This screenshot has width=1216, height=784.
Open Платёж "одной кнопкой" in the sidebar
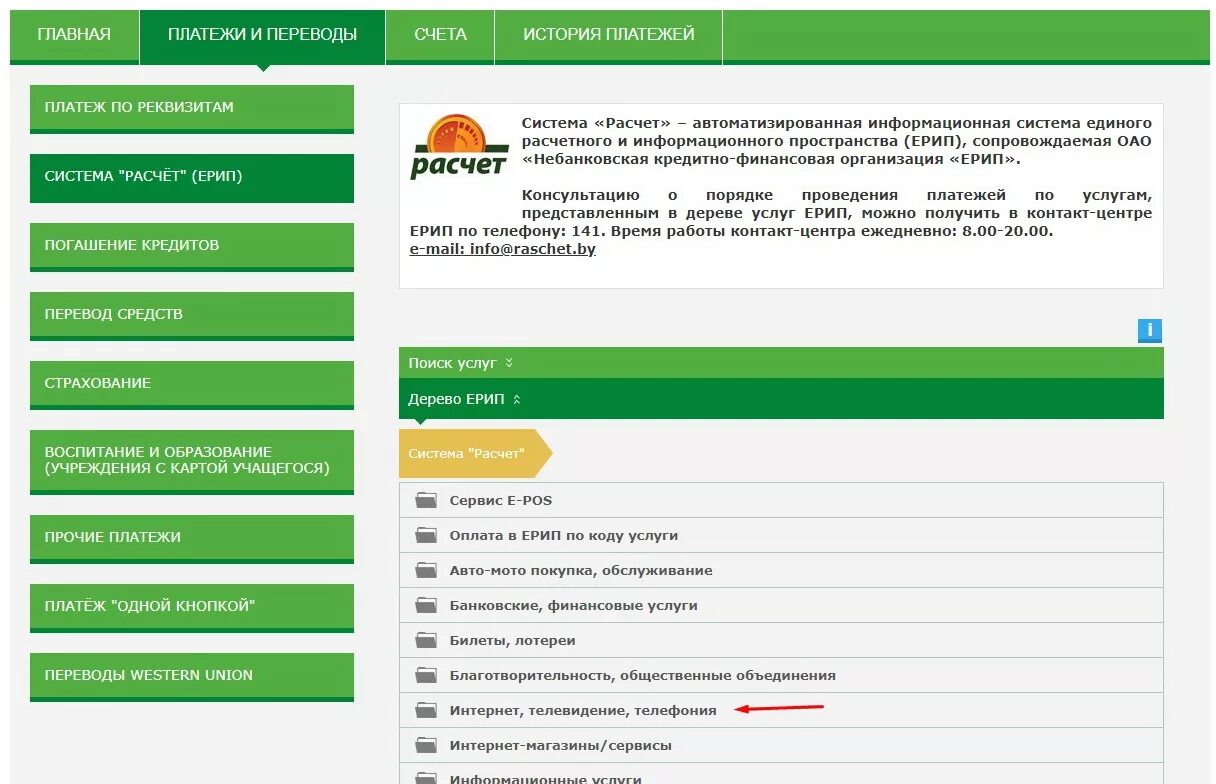(192, 608)
